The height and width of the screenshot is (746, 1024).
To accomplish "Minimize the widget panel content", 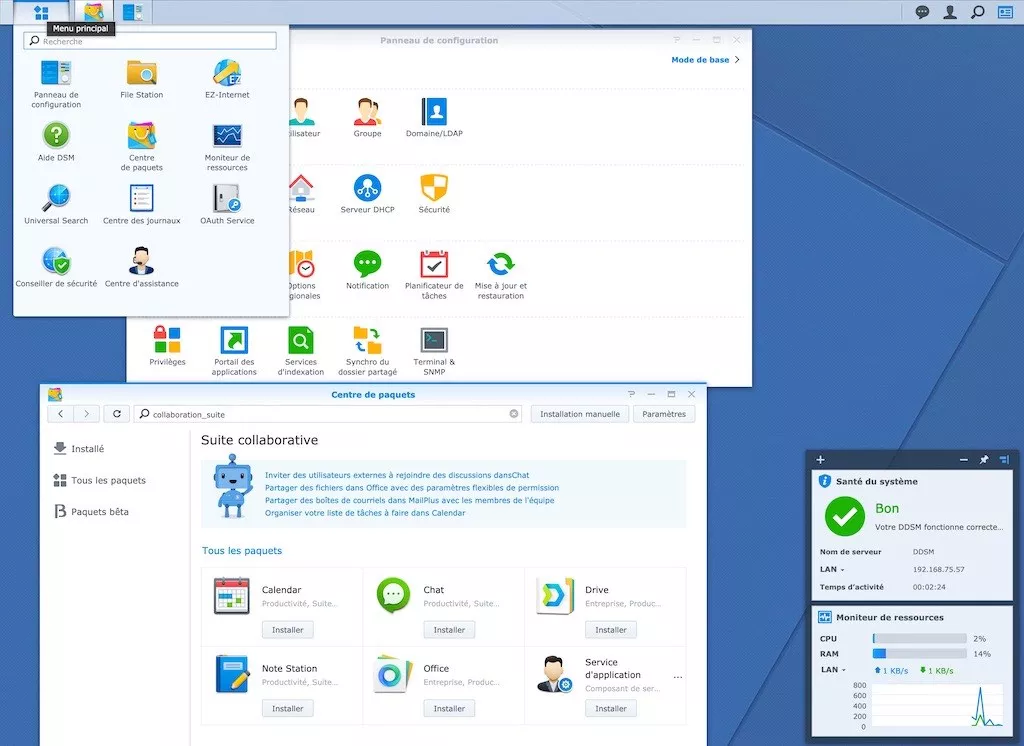I will tap(963, 459).
